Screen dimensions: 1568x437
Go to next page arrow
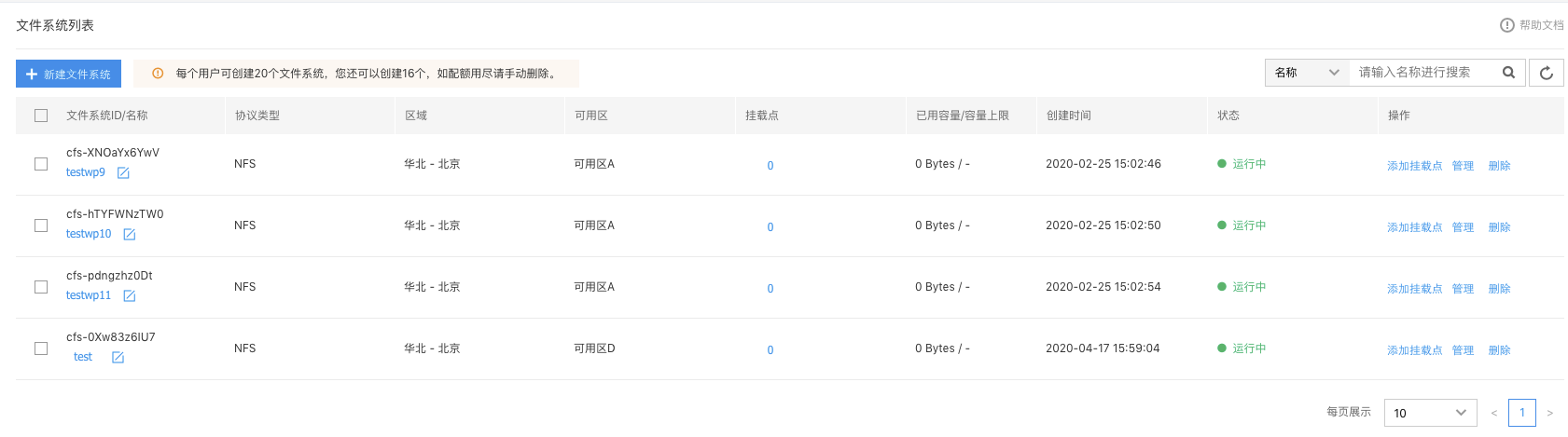tap(1550, 413)
